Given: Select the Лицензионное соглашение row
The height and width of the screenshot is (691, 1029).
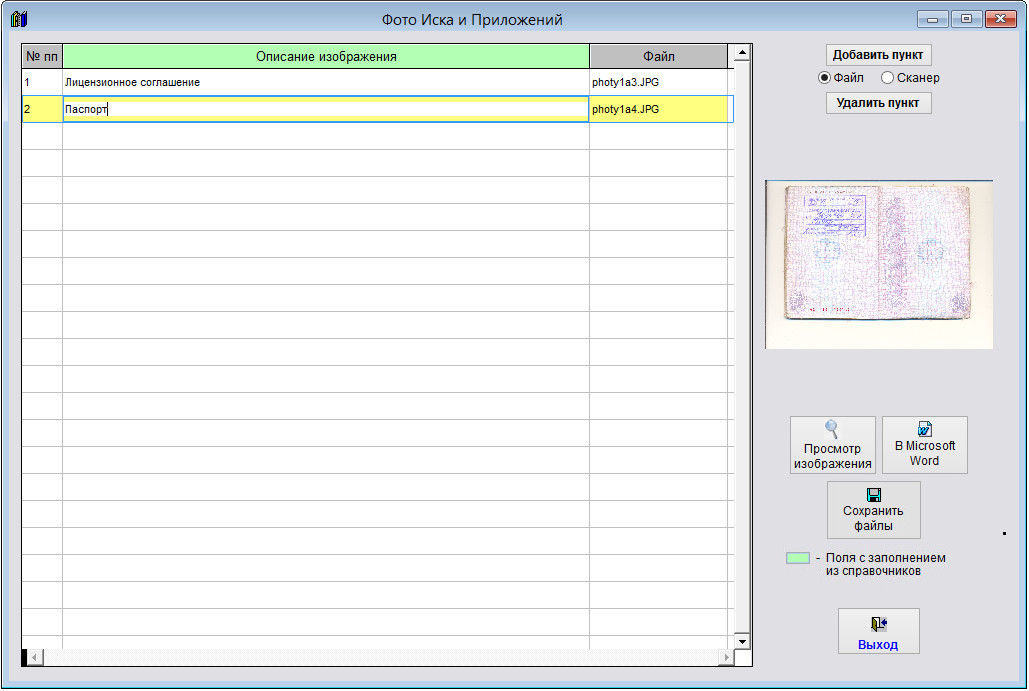Looking at the screenshot, I should tap(325, 82).
